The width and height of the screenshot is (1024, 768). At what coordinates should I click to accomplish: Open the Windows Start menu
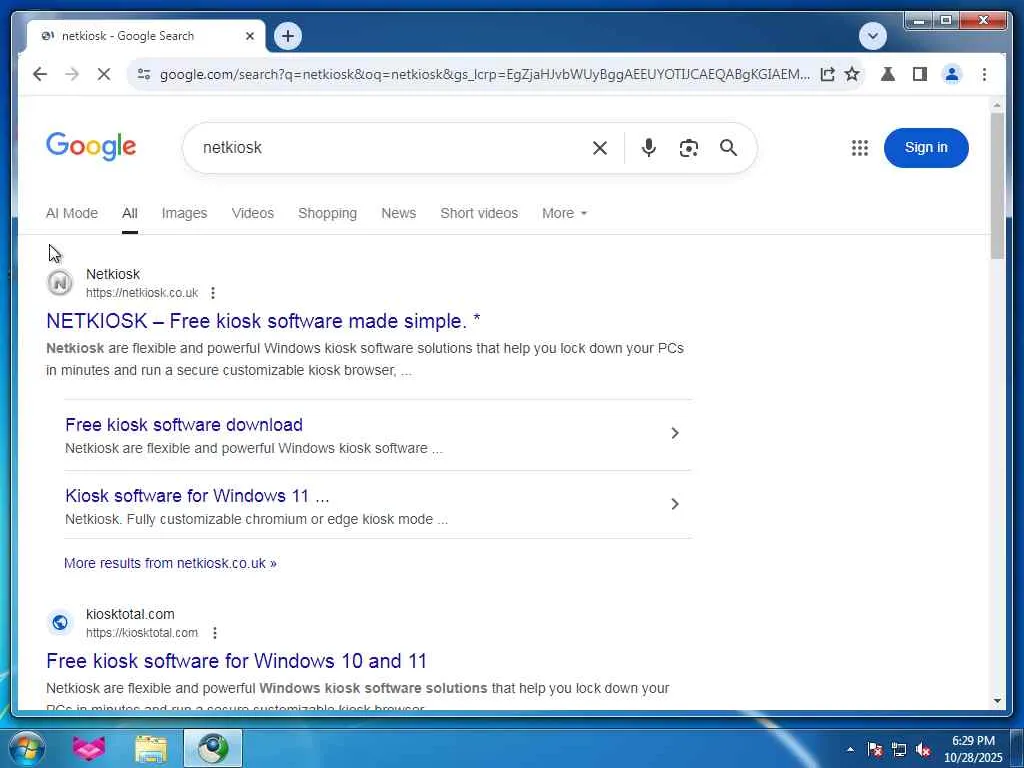[27, 749]
